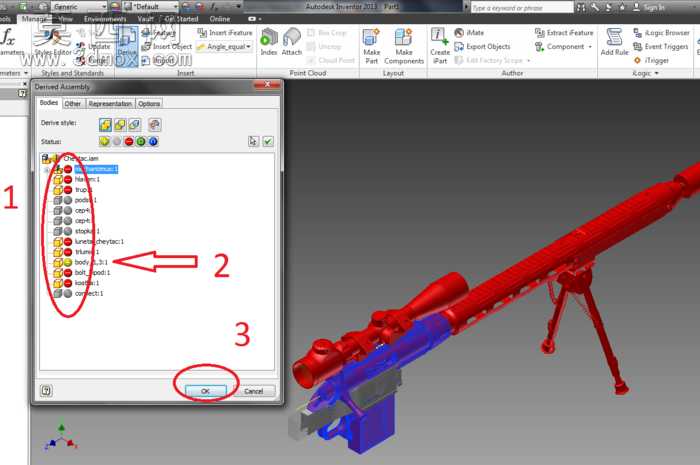Toggle gray status icon of connect:1 row
Screen dimensions: 700x465
68,294
